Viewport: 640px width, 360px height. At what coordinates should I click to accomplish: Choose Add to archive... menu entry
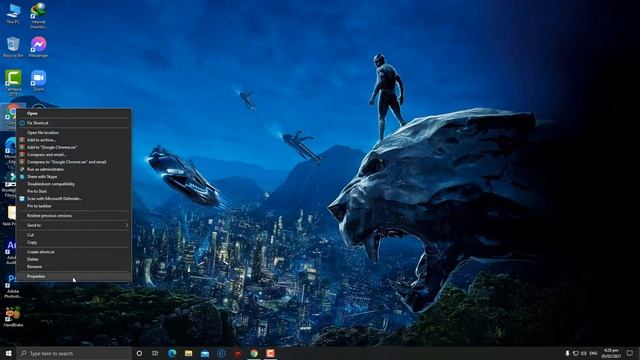73,140
